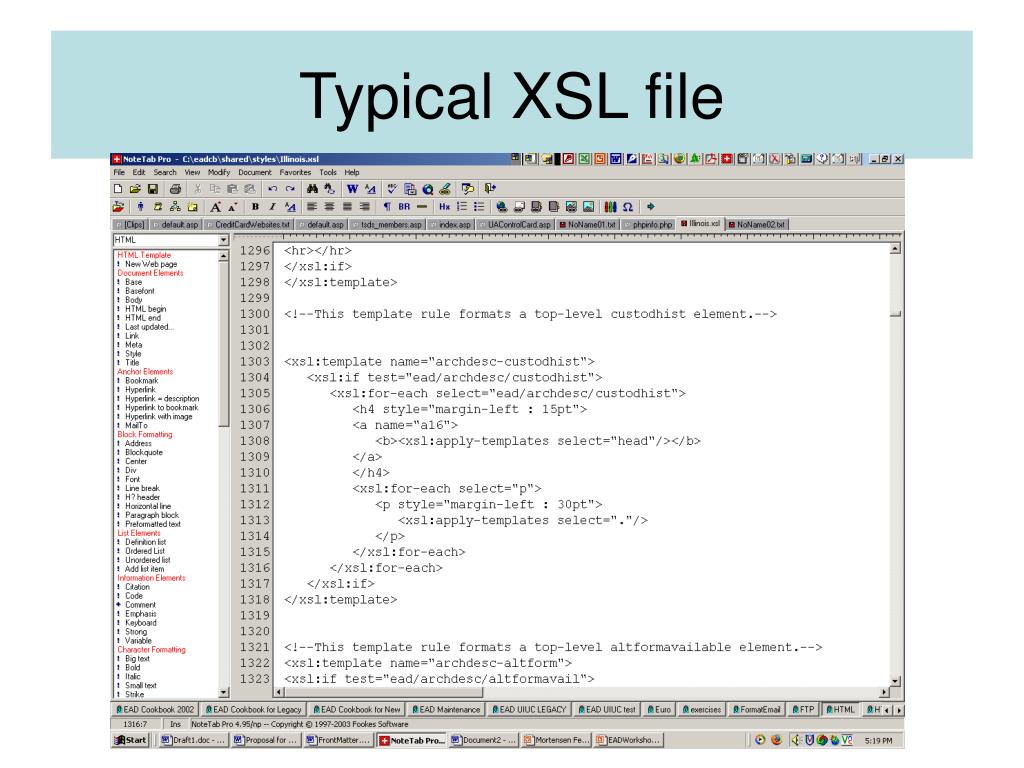The width and height of the screenshot is (1024, 768).
Task: Click the Open file folder icon
Action: pyautogui.click(x=135, y=189)
